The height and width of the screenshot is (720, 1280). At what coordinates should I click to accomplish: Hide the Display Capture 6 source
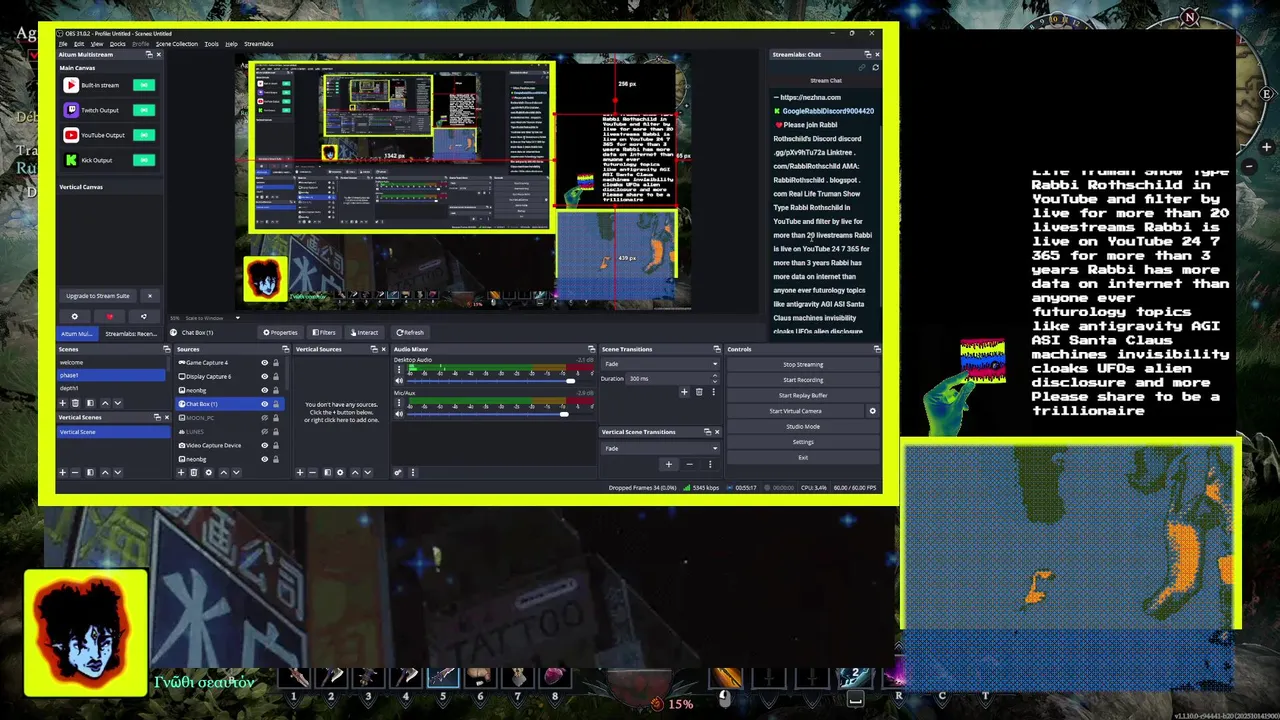pos(264,376)
